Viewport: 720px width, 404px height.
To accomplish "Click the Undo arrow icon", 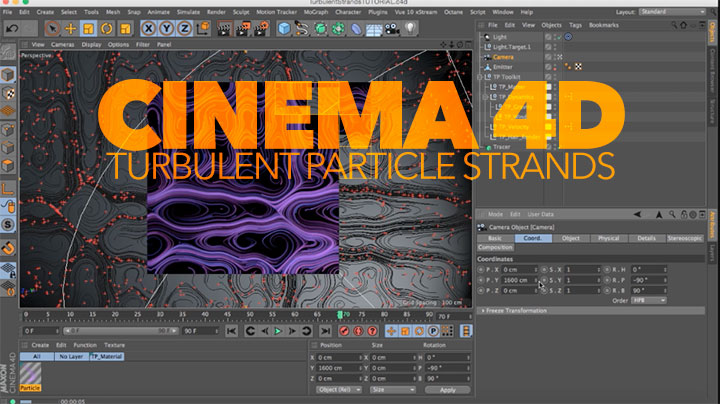I will (x=12, y=29).
